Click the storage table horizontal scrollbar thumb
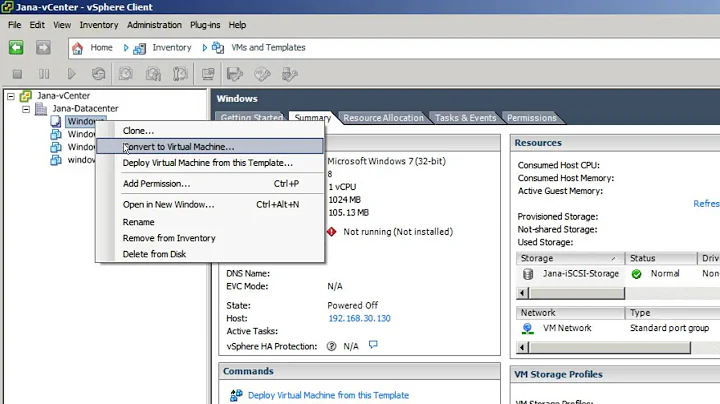Screen dimensions: 720x404 [577, 293]
